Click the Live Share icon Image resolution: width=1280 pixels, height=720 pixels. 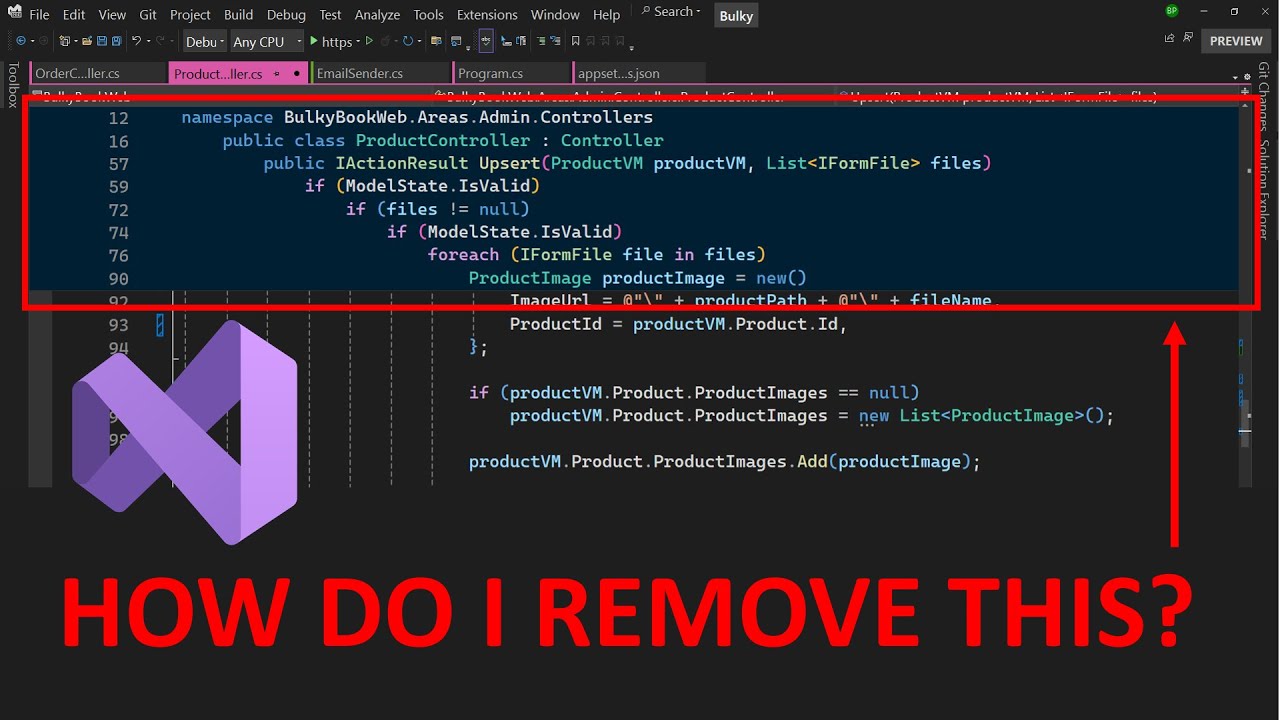tap(1169, 39)
